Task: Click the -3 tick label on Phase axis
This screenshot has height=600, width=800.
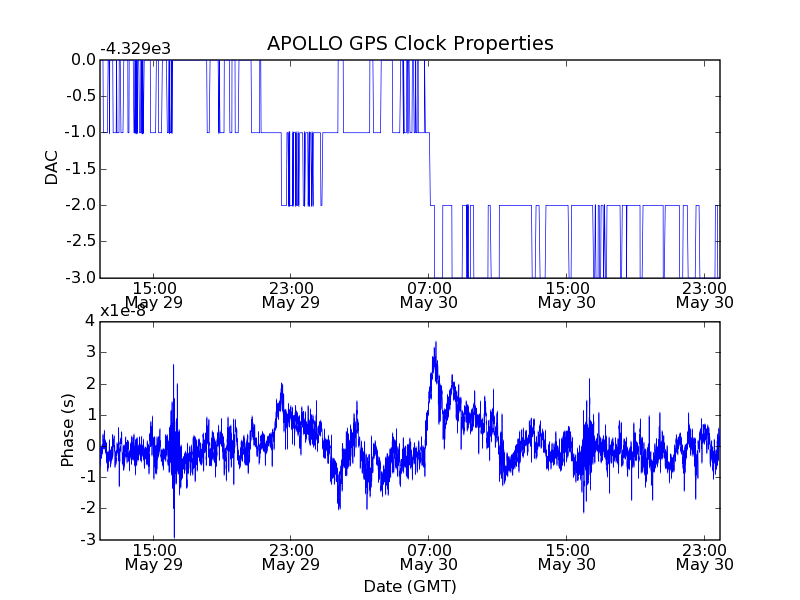Action: point(88,539)
